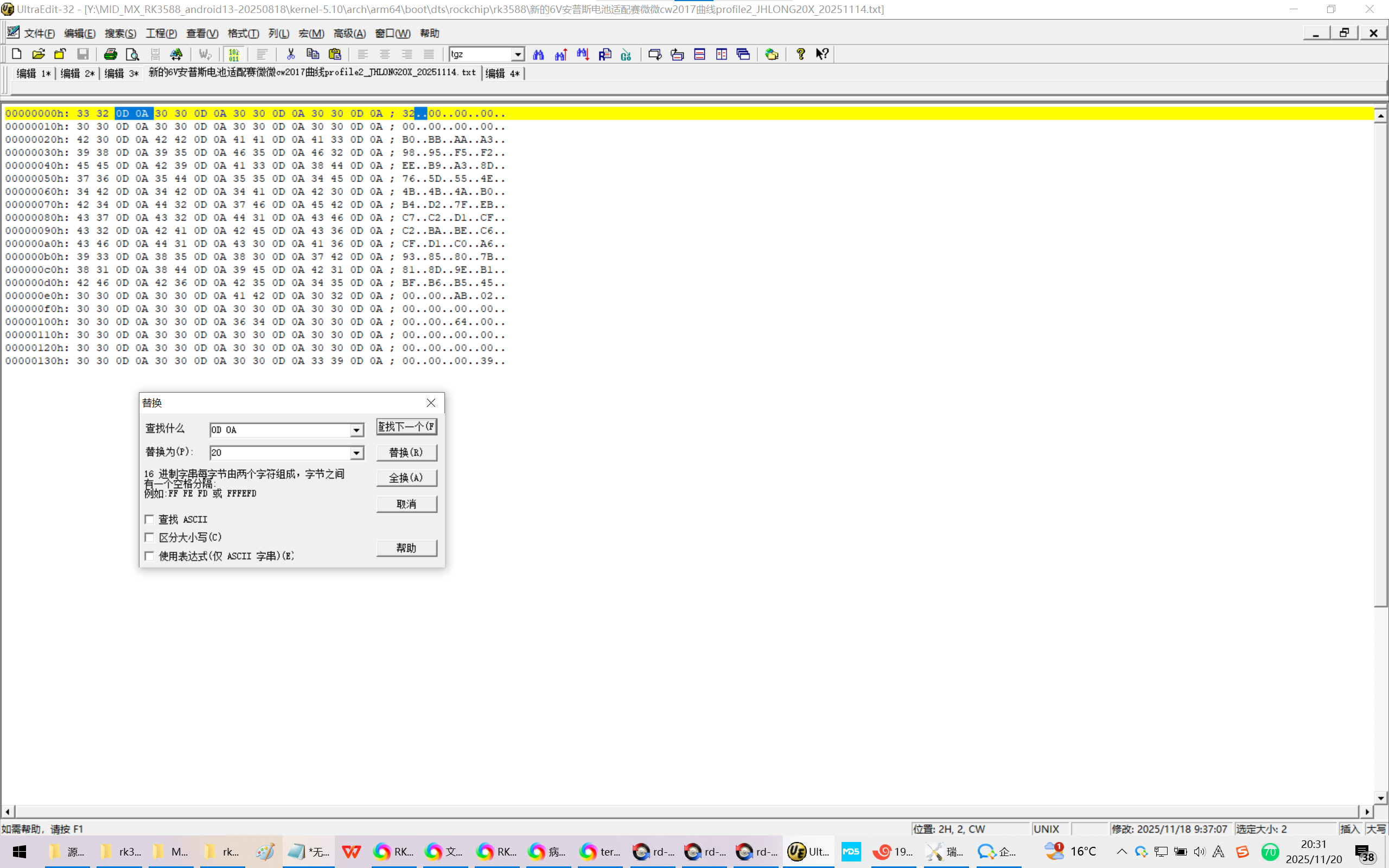Enable the 查找 ASCII checkbox
Image resolution: width=1389 pixels, height=868 pixels.
coord(149,519)
